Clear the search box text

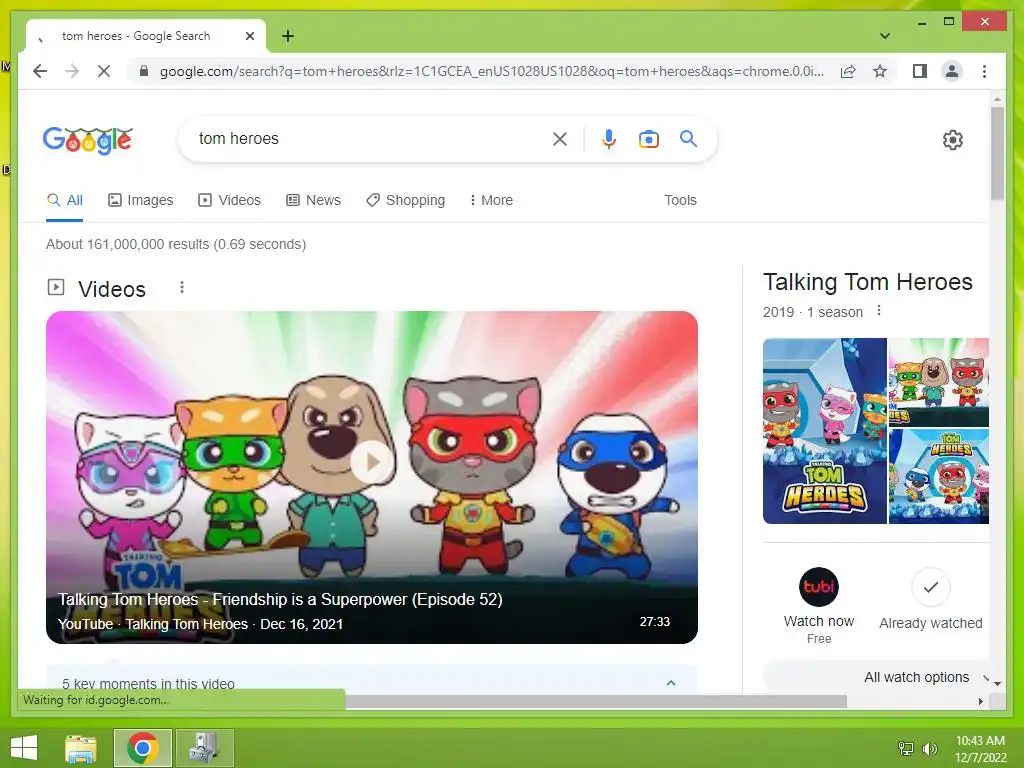pyautogui.click(x=560, y=138)
